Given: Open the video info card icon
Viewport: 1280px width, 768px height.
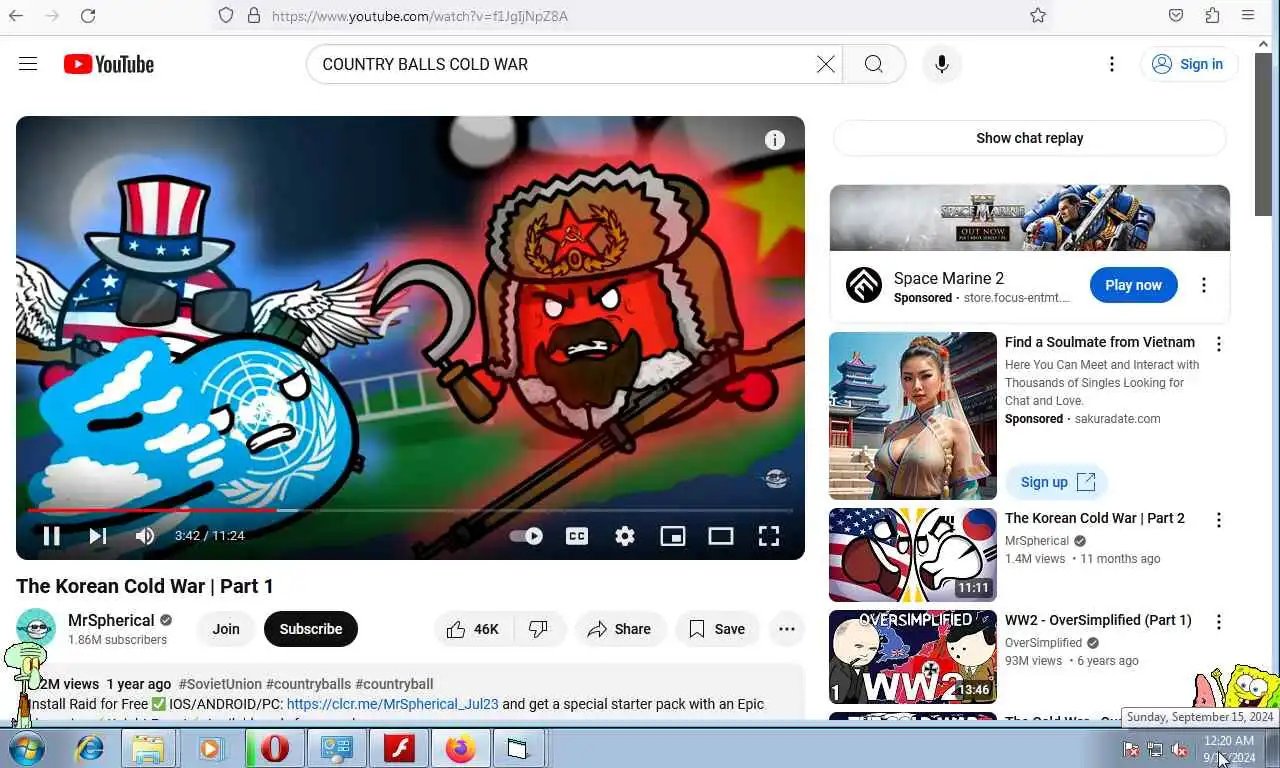Looking at the screenshot, I should (x=775, y=140).
